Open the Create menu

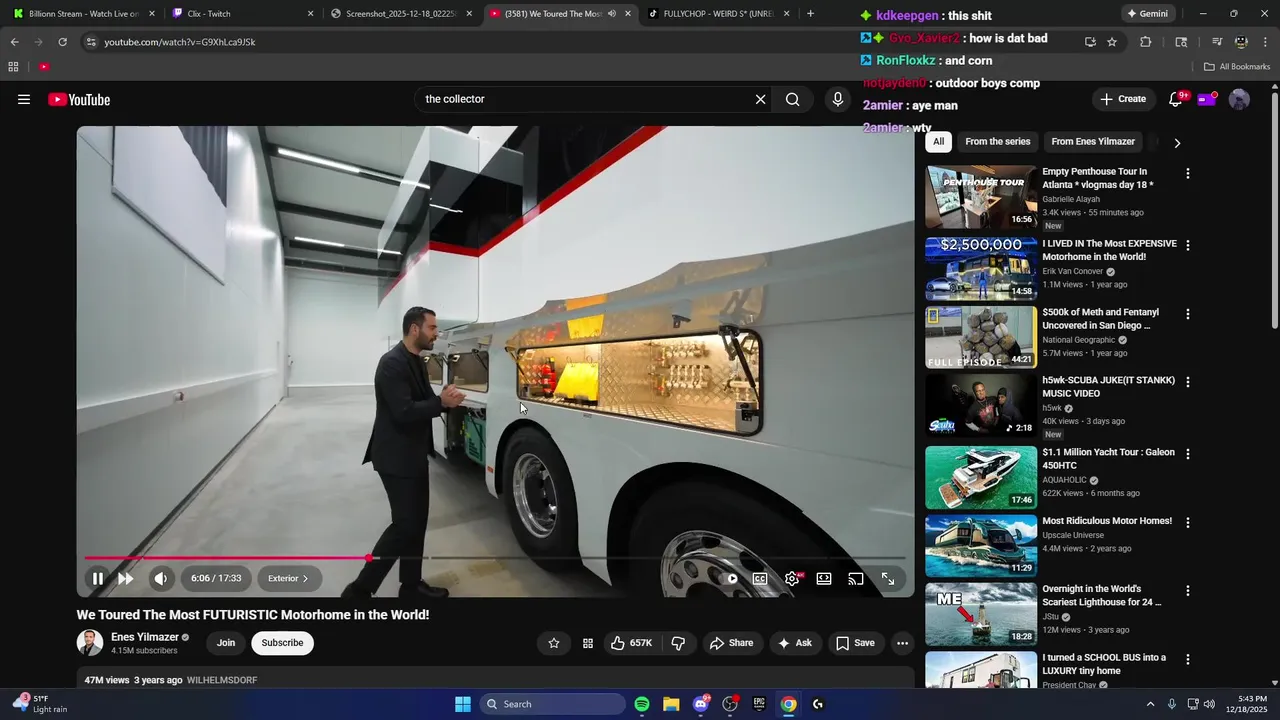pos(1123,99)
